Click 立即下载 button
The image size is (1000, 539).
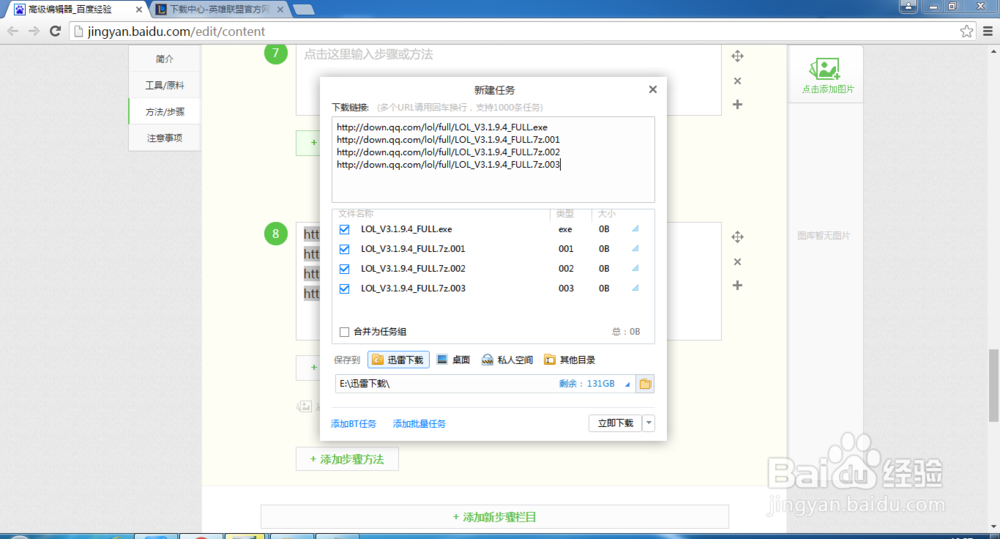pos(615,423)
